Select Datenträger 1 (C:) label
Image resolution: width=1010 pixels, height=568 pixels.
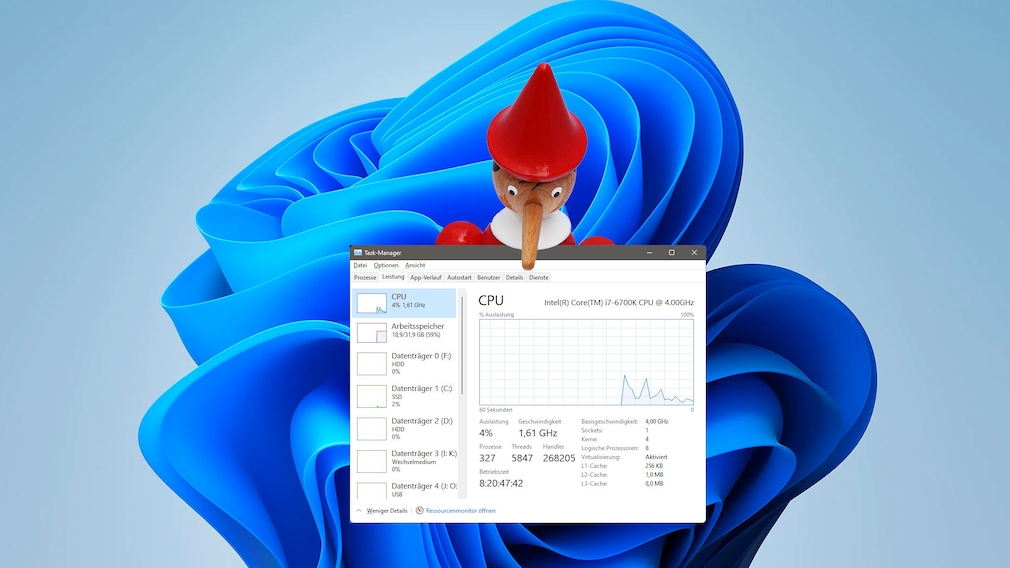[422, 388]
